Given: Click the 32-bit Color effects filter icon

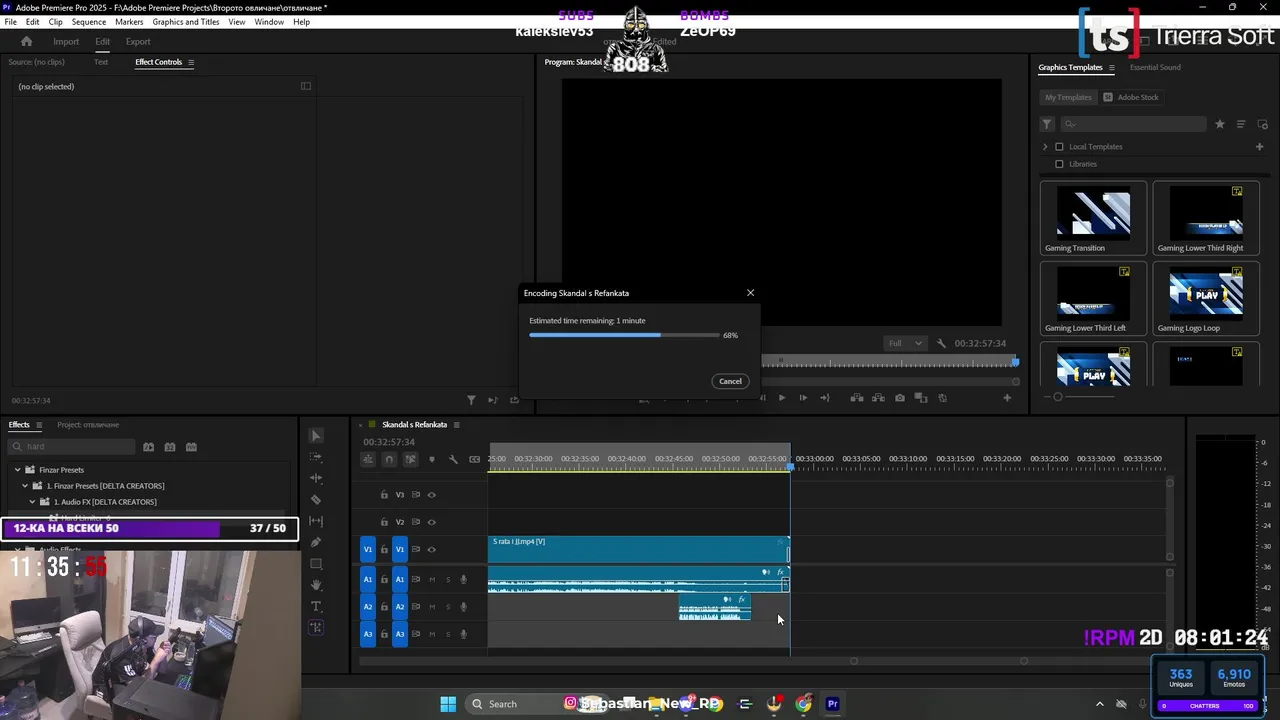Looking at the screenshot, I should coord(170,447).
